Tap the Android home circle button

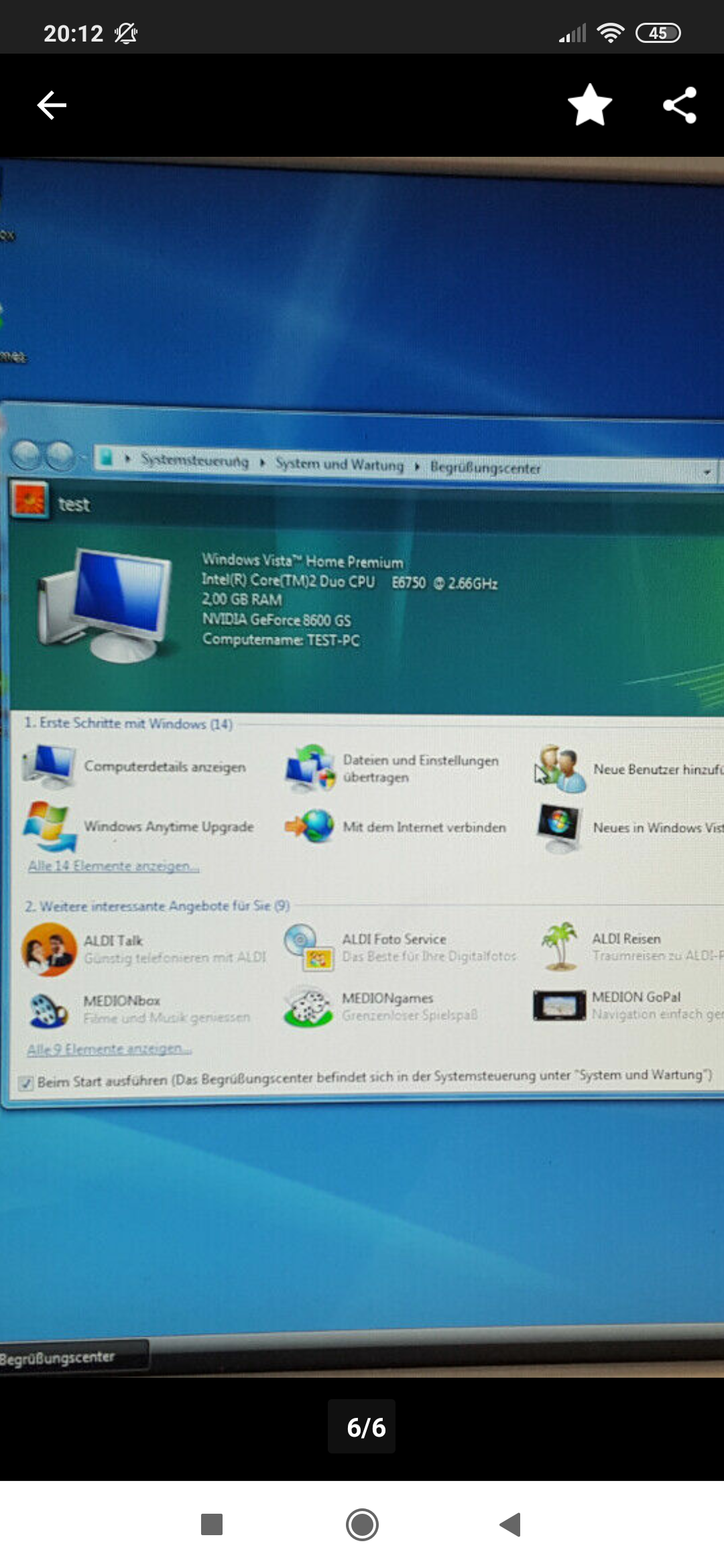(362, 1524)
